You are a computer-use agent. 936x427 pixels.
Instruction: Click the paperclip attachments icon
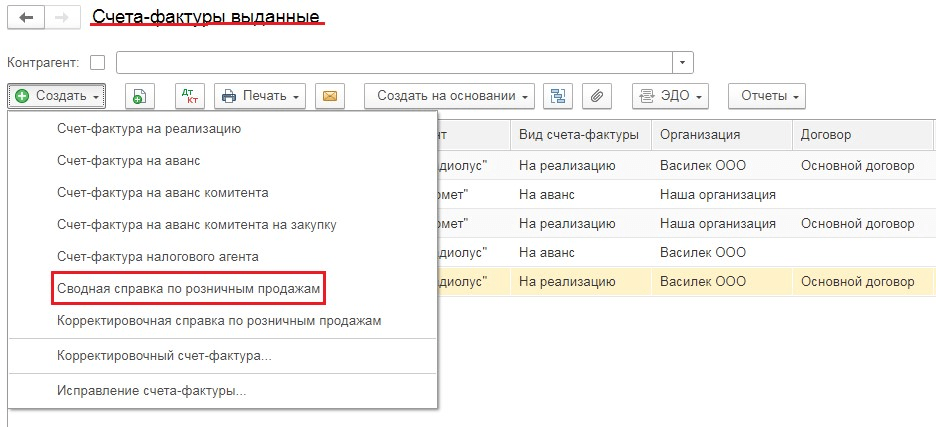tap(596, 96)
